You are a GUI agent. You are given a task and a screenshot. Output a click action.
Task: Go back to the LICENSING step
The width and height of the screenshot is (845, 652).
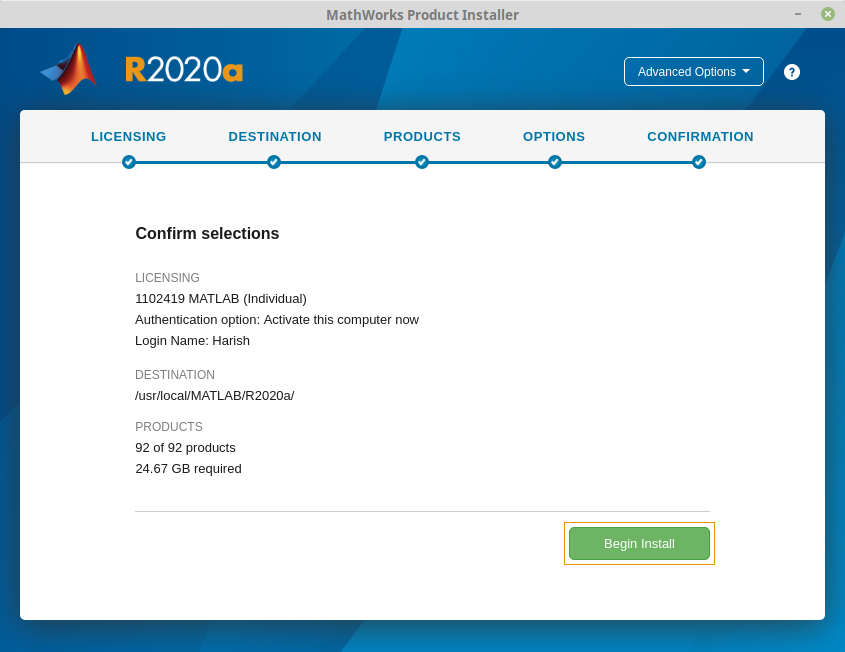point(129,137)
